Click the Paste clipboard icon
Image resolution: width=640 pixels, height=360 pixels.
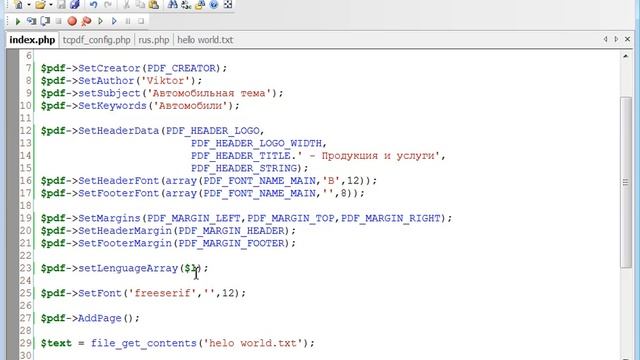click(x=154, y=5)
